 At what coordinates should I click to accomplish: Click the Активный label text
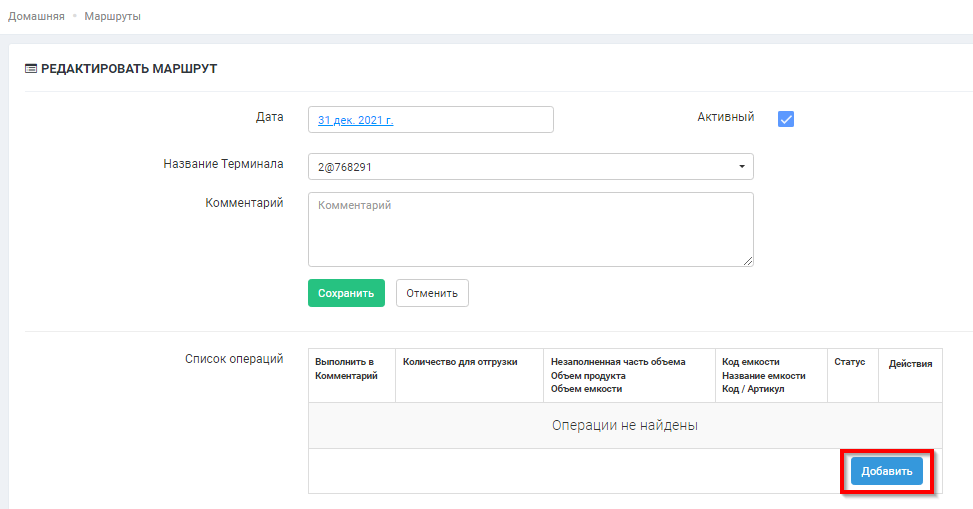click(x=725, y=117)
